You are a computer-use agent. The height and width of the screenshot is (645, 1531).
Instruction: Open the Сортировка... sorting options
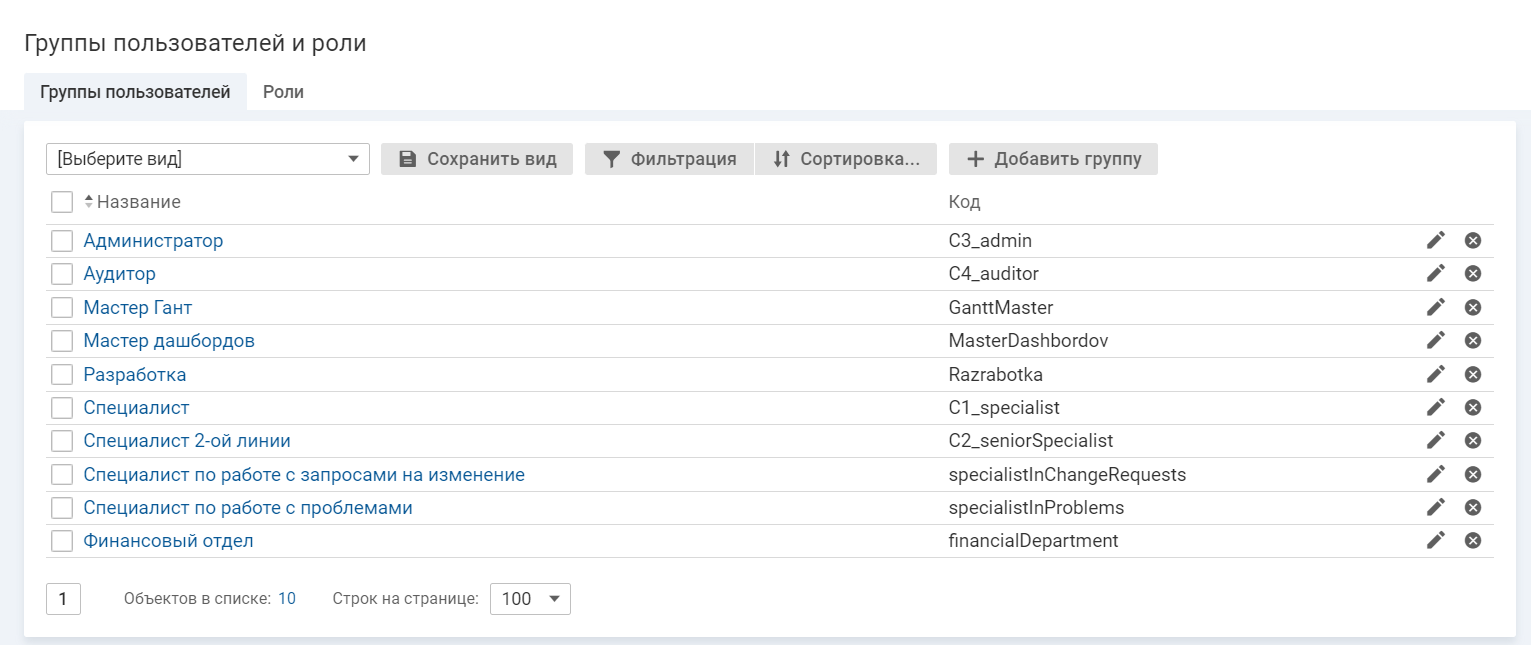click(x=846, y=159)
